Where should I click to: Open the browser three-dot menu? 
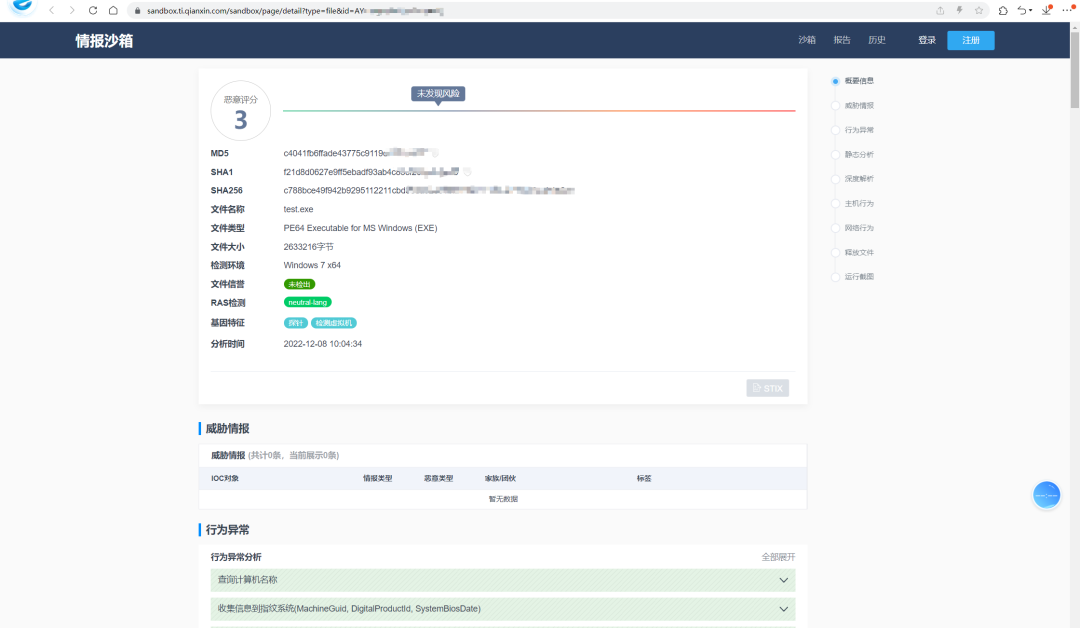coord(1068,10)
